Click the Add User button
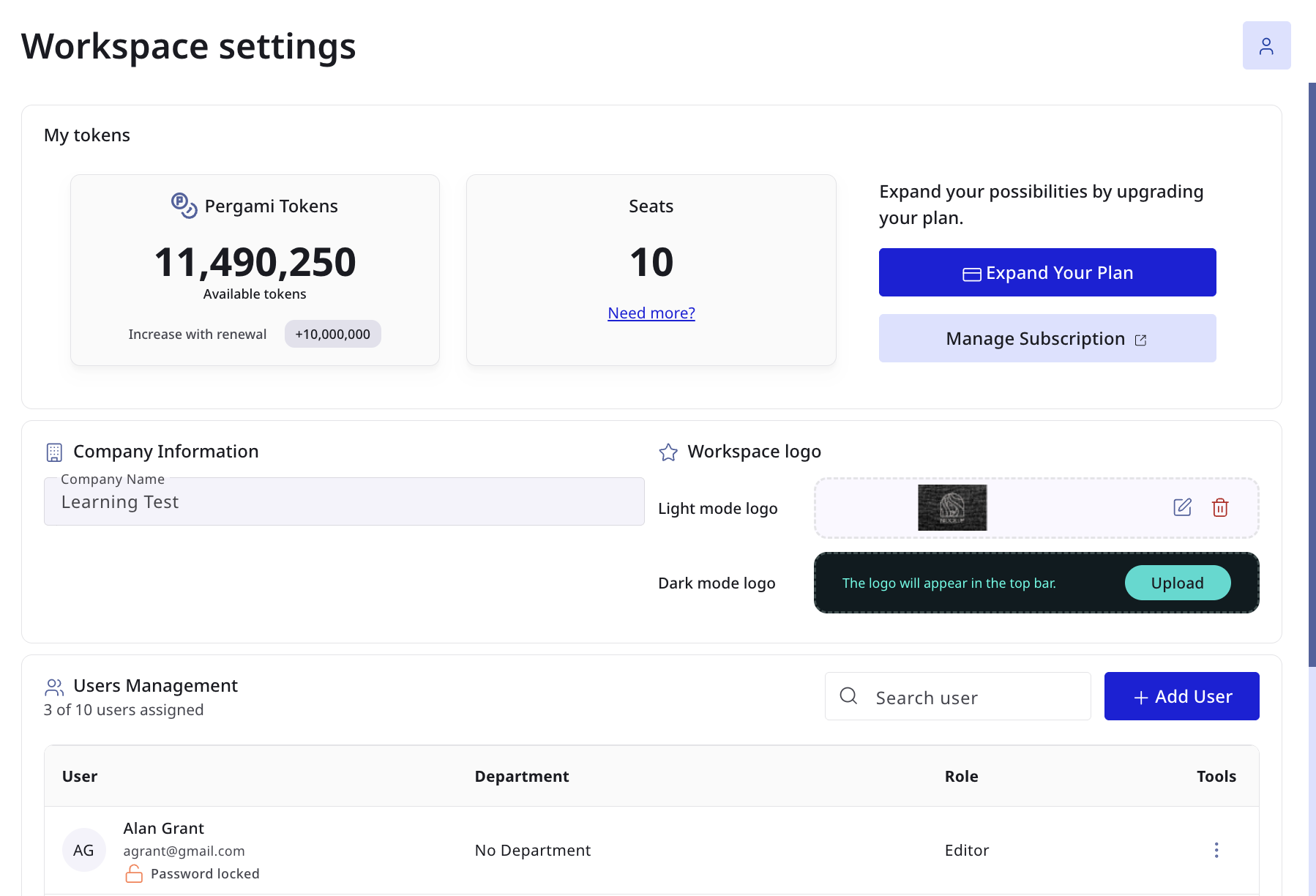Image resolution: width=1316 pixels, height=896 pixels. tap(1181, 696)
